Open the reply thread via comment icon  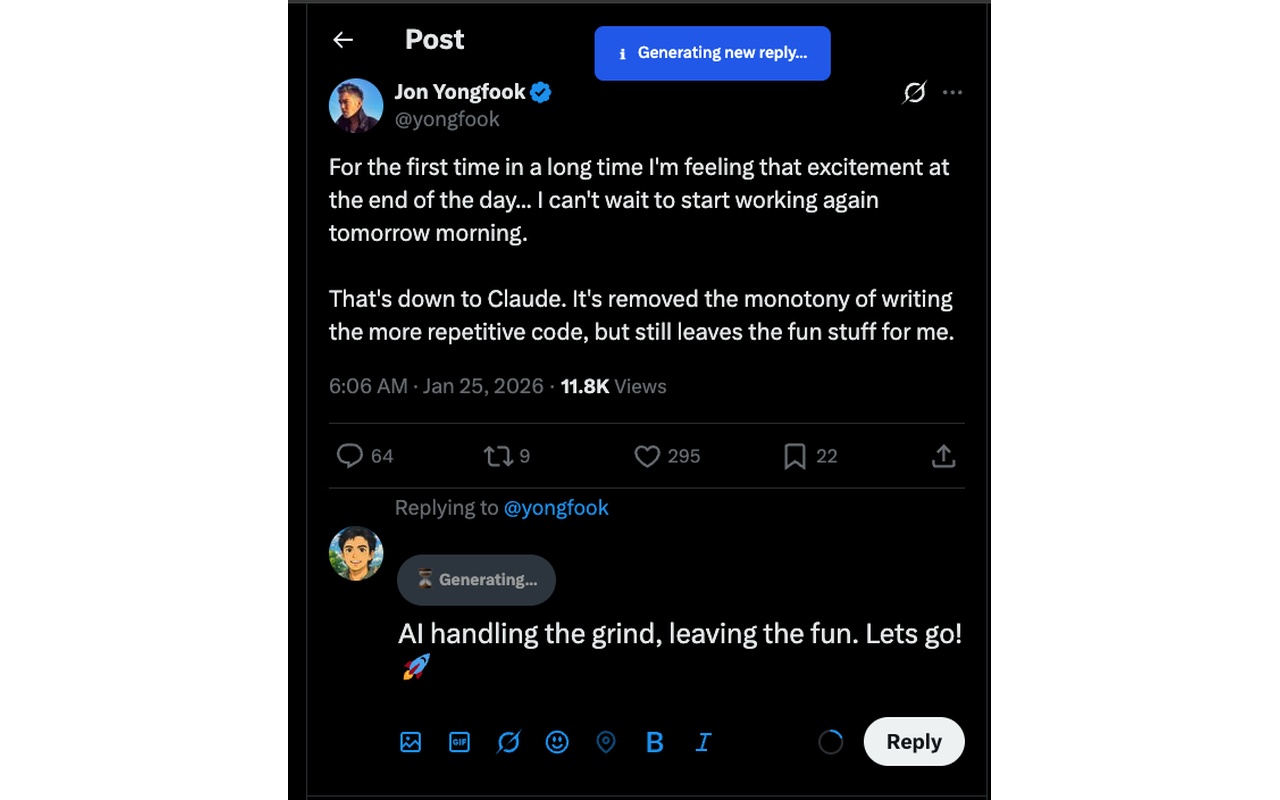349,456
